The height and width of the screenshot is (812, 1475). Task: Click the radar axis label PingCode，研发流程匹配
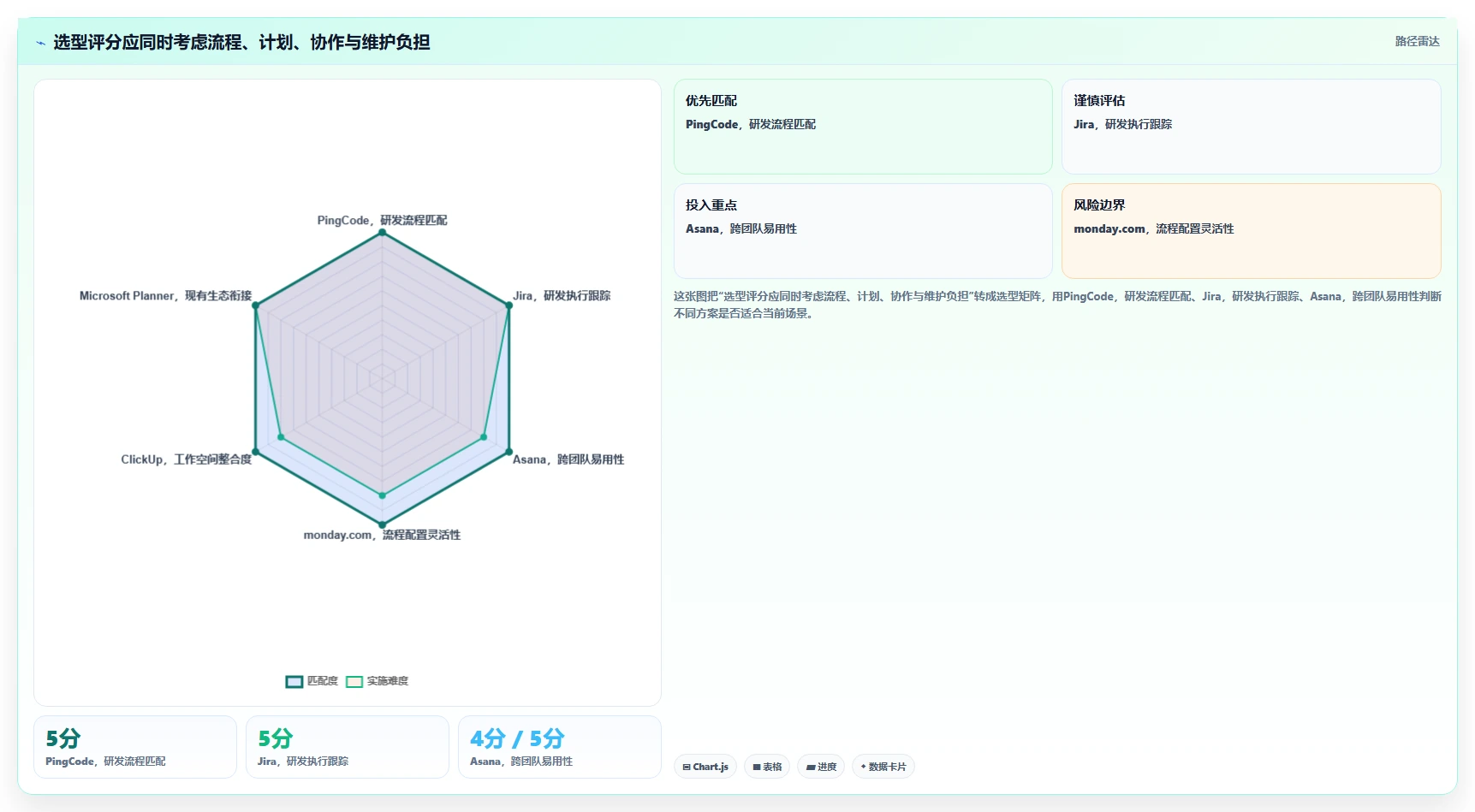[382, 220]
